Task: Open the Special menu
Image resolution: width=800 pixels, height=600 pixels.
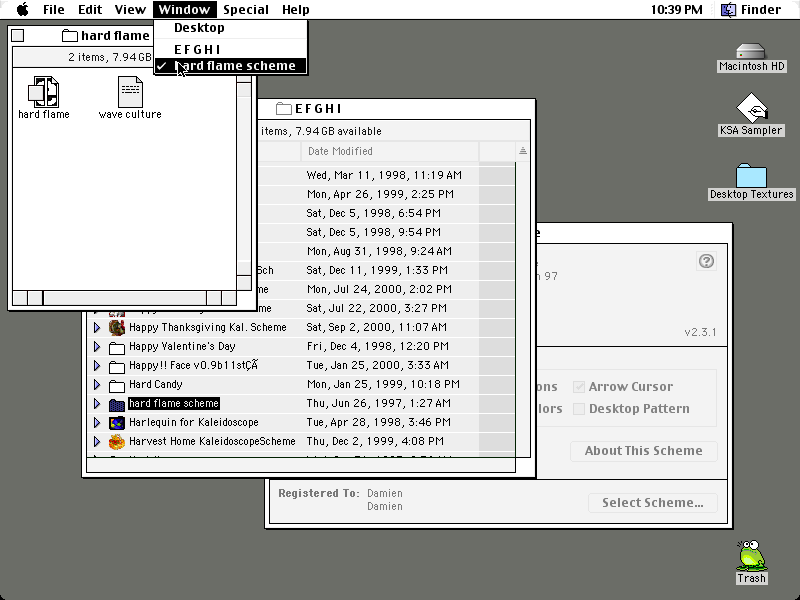Action: [x=246, y=9]
